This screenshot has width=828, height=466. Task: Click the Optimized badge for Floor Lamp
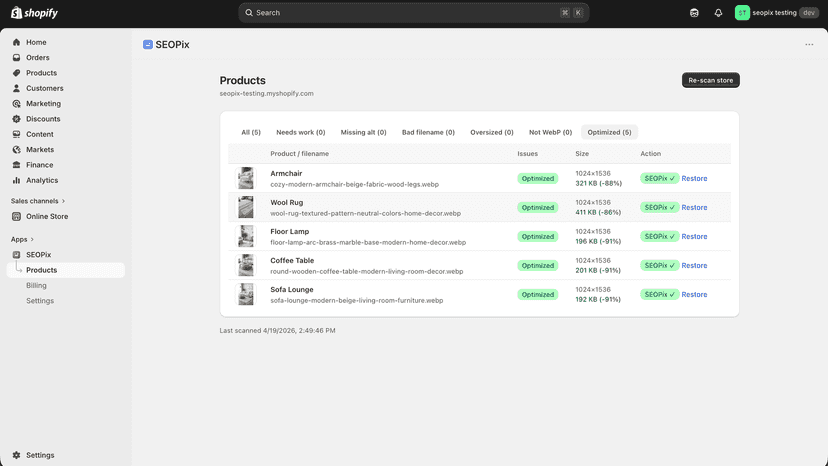[538, 237]
